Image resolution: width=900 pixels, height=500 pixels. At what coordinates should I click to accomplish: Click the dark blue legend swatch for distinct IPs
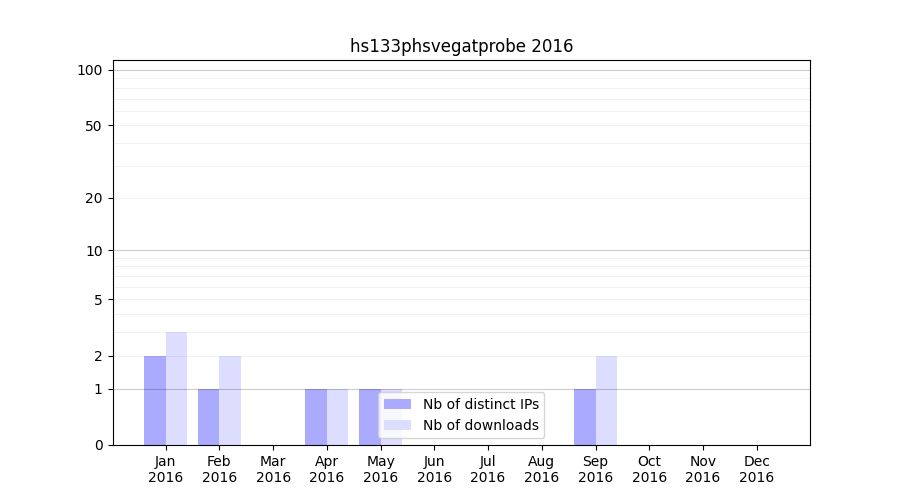(397, 404)
